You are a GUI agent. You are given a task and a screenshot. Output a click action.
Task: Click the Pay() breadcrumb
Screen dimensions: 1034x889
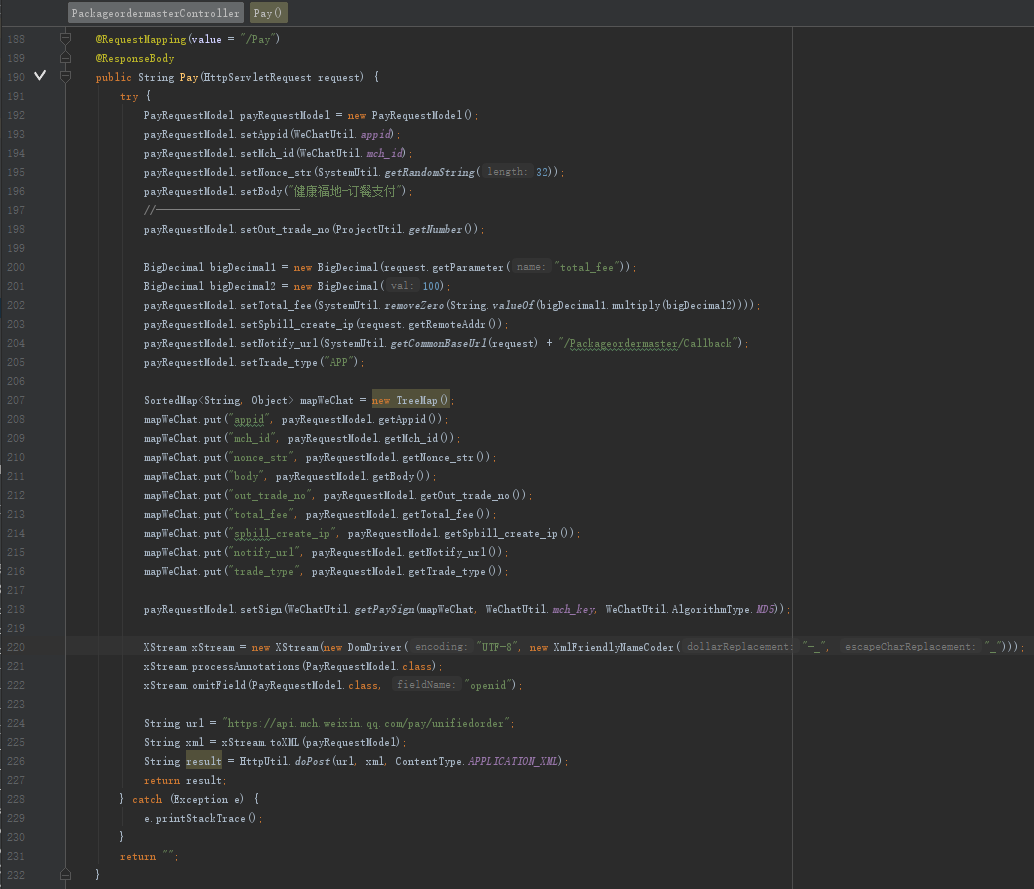268,13
